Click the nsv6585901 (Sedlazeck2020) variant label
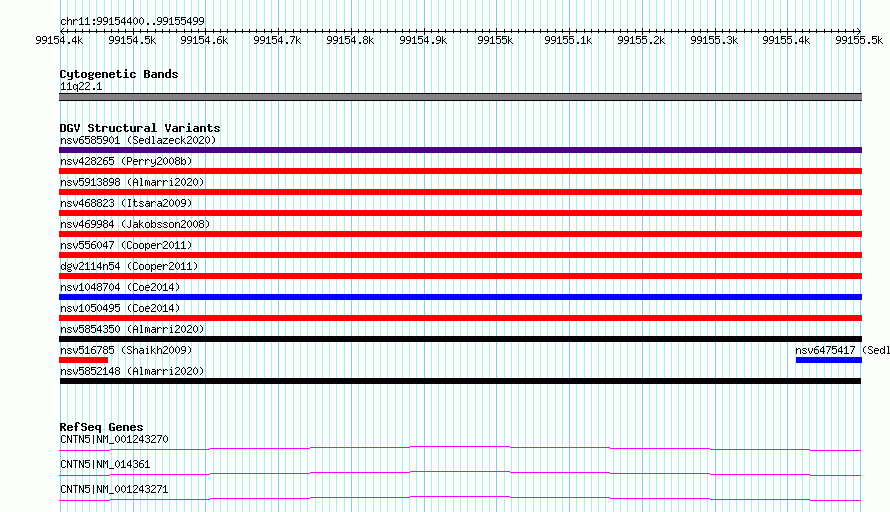Image resolution: width=890 pixels, height=512 pixels. pyautogui.click(x=138, y=140)
